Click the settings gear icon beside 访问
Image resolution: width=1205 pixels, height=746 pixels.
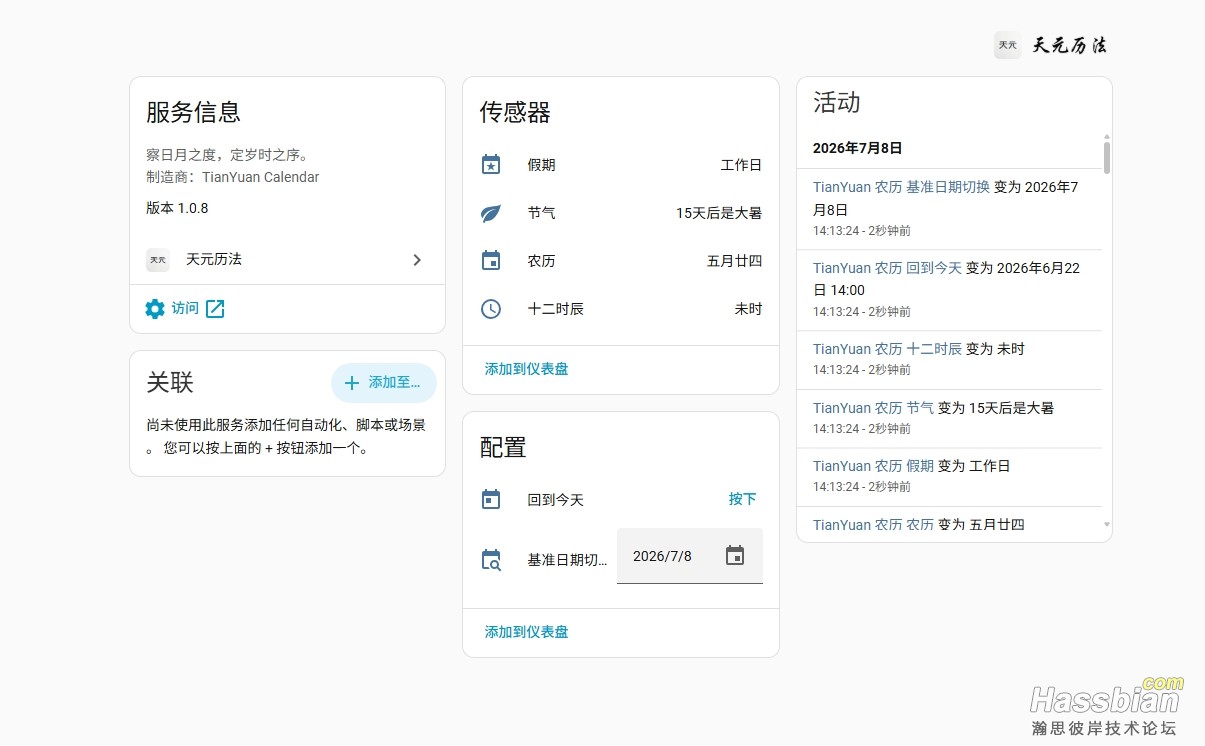(155, 308)
